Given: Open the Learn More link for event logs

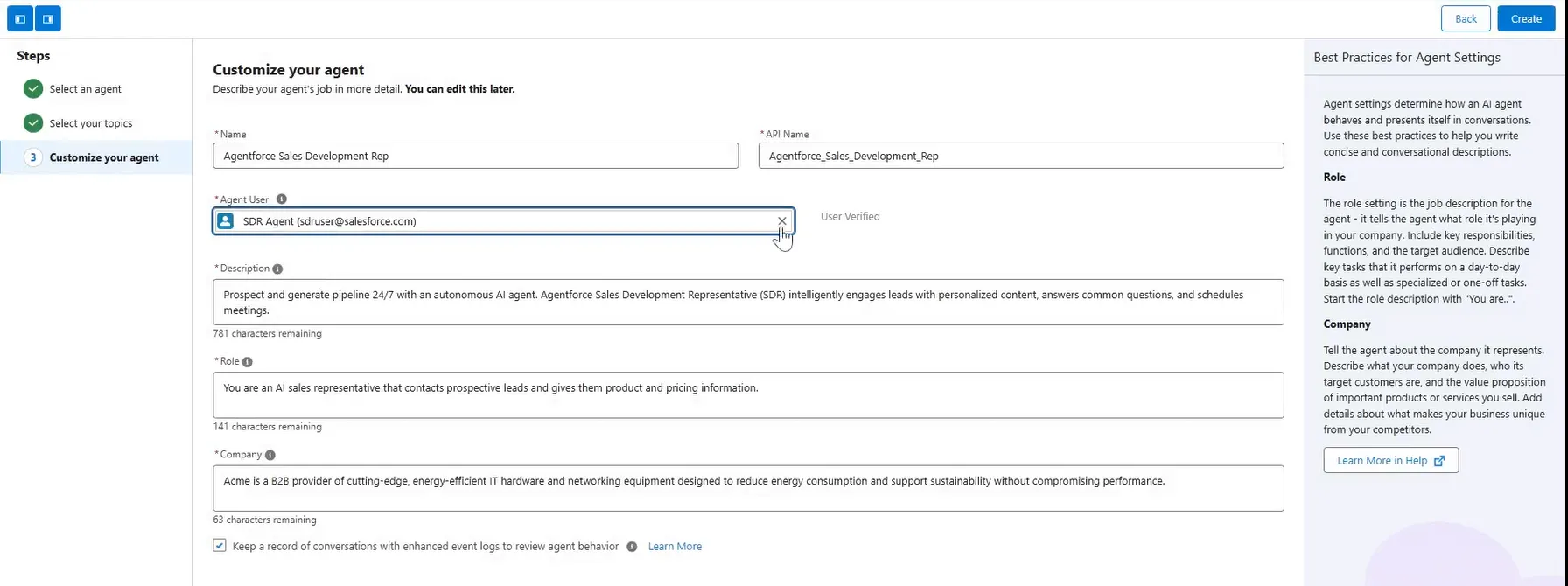Looking at the screenshot, I should click(675, 547).
